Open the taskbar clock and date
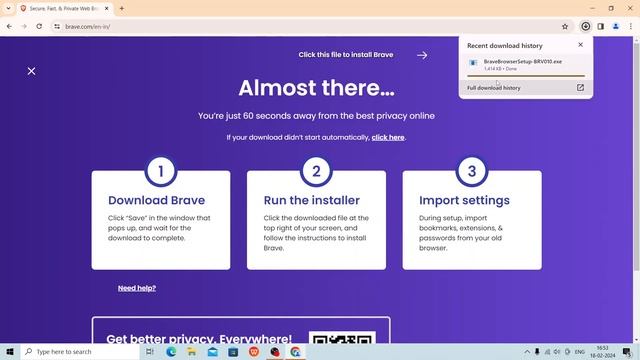Image resolution: width=640 pixels, height=360 pixels. click(602, 351)
